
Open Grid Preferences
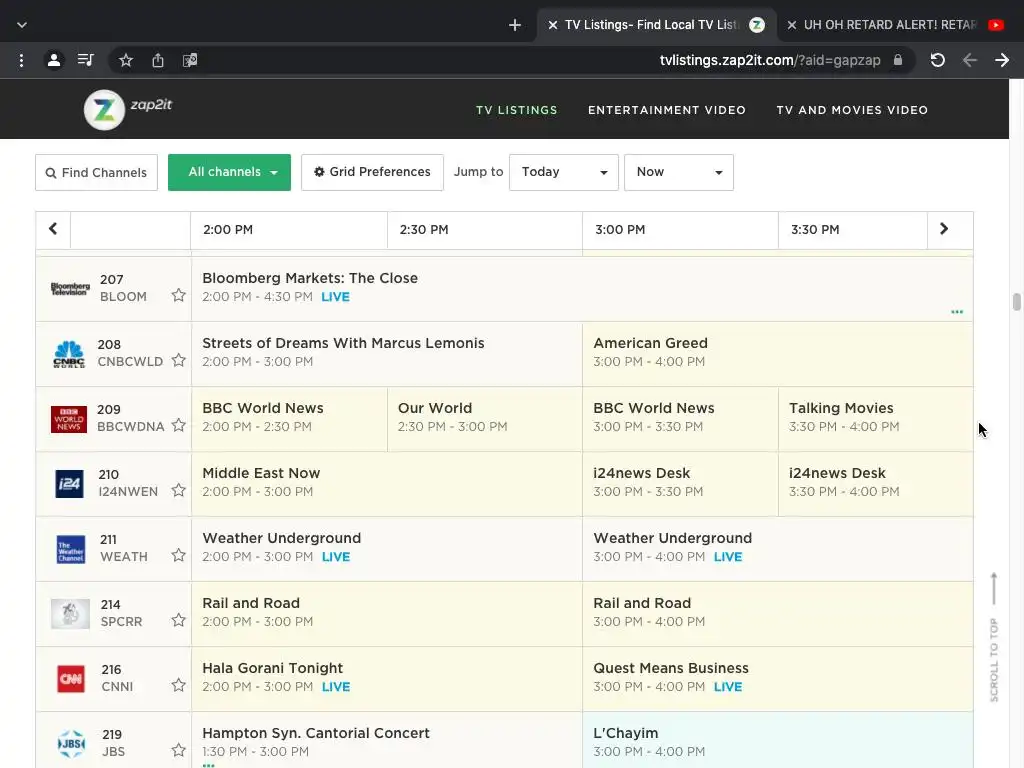[x=372, y=172]
